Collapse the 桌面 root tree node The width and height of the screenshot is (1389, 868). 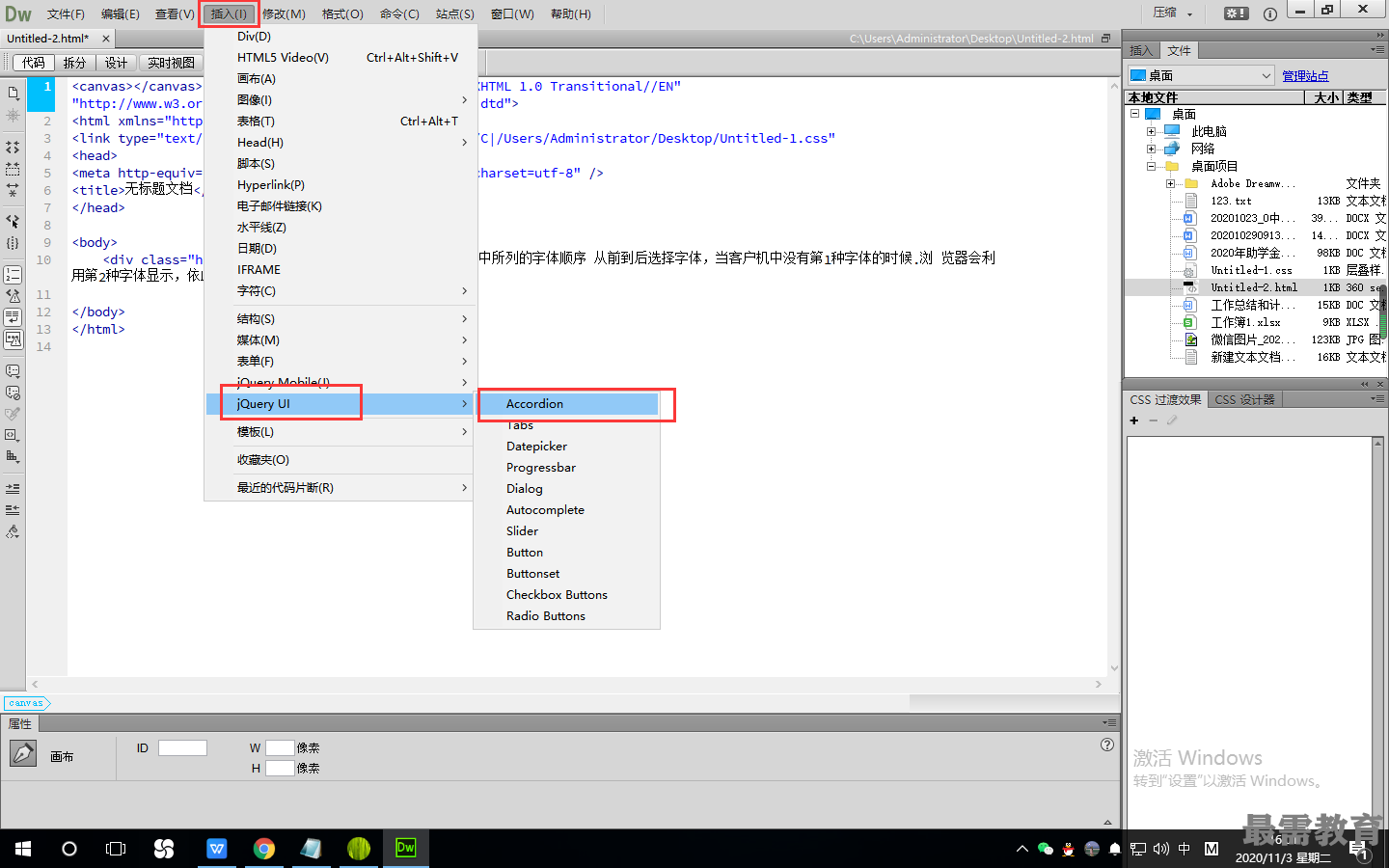[x=1135, y=114]
